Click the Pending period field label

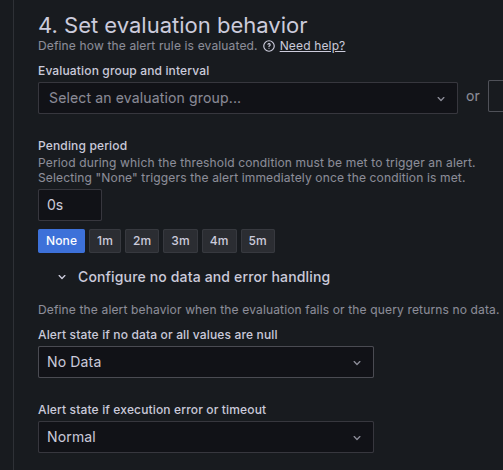pos(83,146)
